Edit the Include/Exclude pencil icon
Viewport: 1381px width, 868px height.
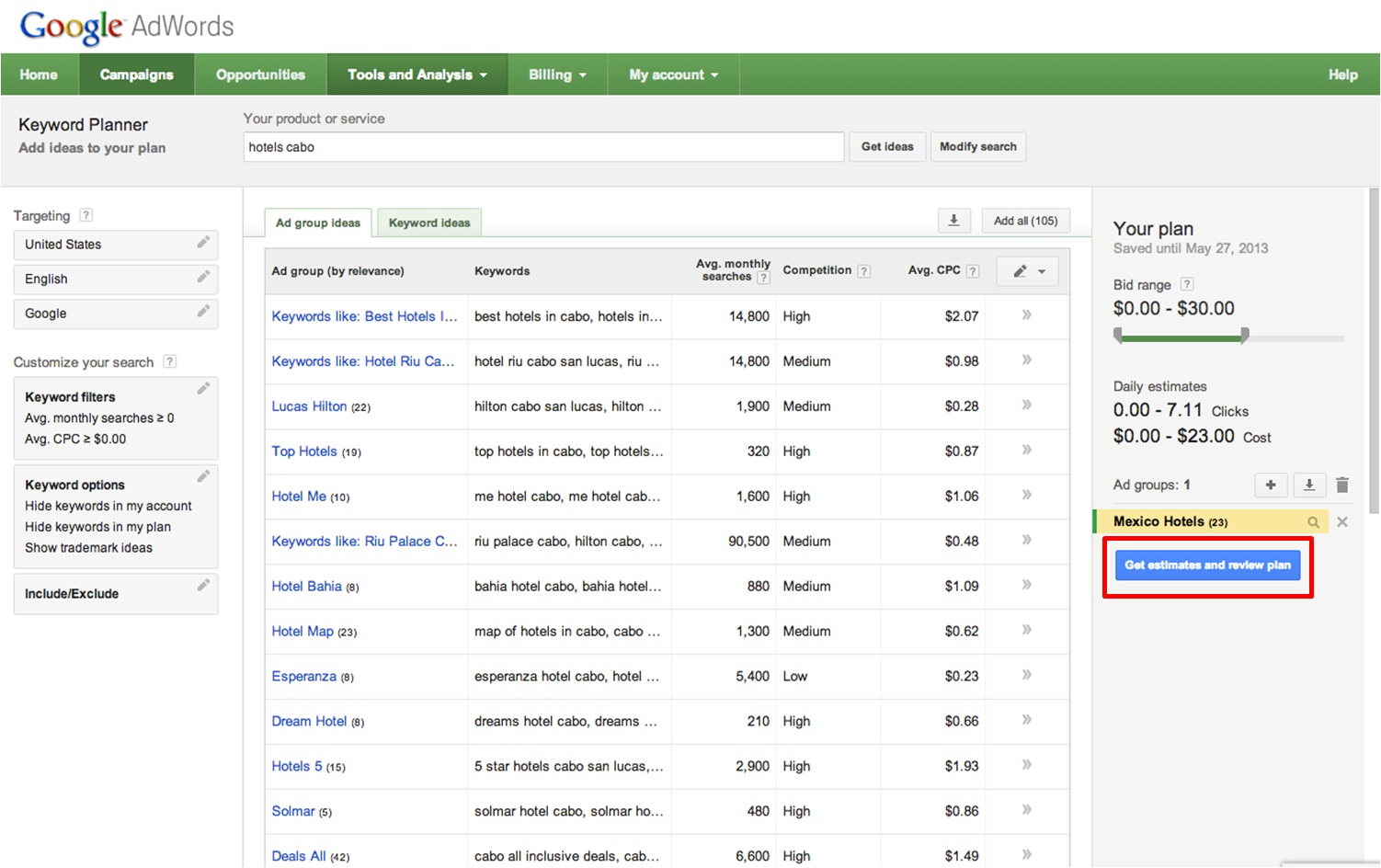(203, 586)
